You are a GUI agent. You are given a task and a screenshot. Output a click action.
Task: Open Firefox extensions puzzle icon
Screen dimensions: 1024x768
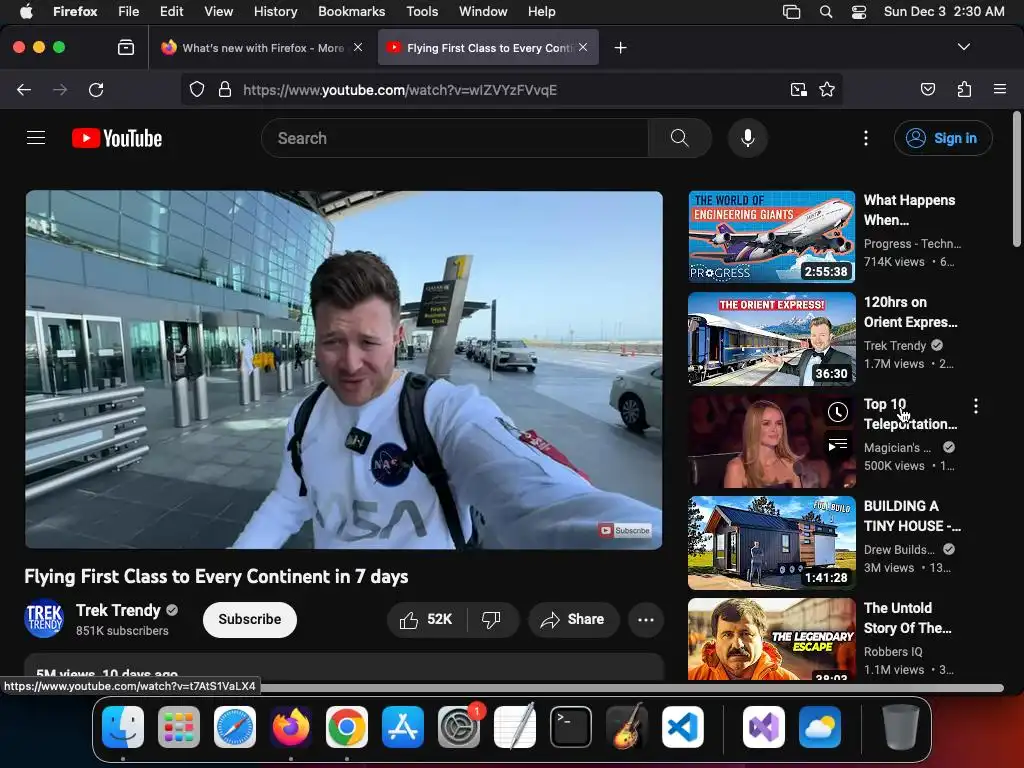tap(964, 89)
